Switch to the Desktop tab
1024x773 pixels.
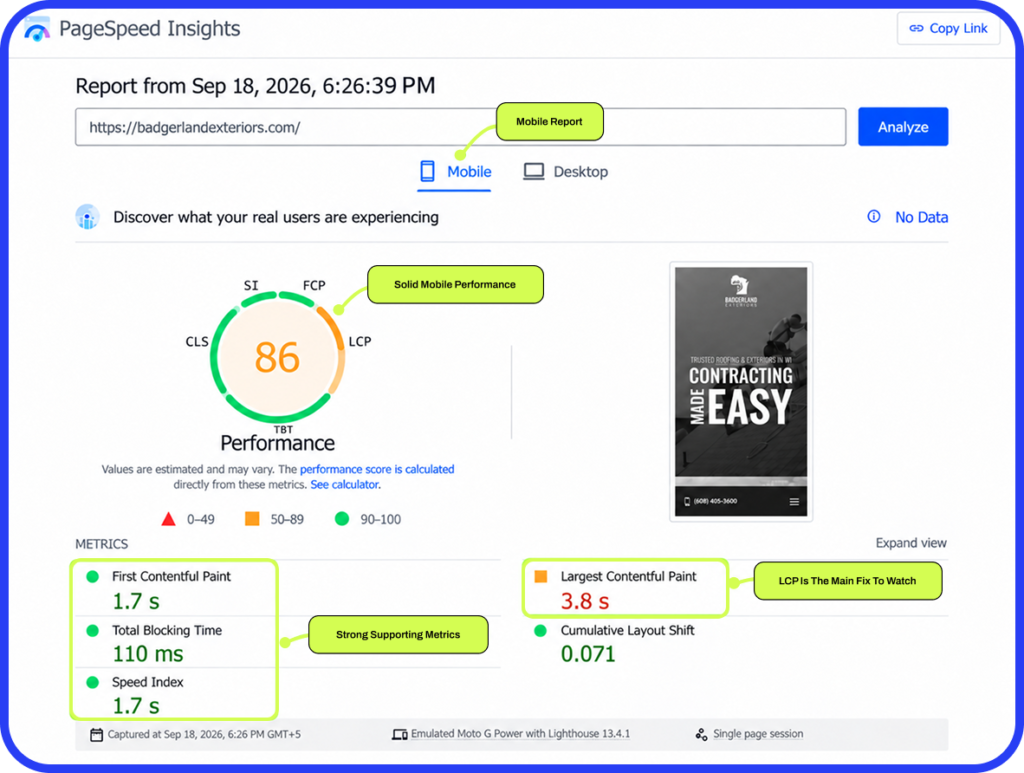tap(566, 172)
